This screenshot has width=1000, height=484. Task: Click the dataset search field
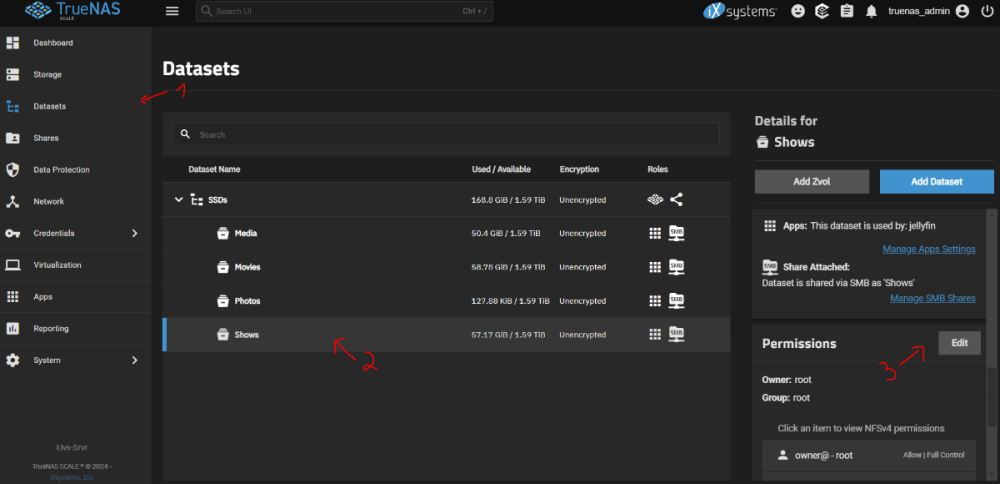coord(445,135)
